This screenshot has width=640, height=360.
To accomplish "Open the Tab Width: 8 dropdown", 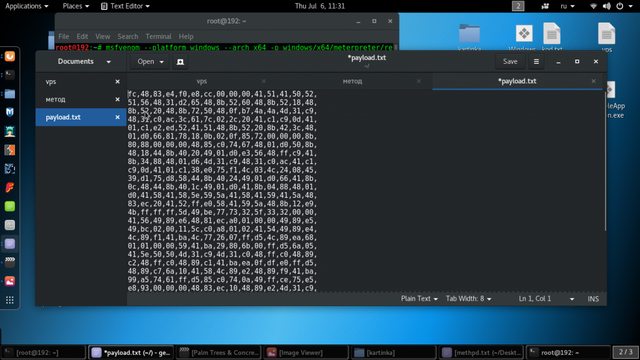I will 469,299.
